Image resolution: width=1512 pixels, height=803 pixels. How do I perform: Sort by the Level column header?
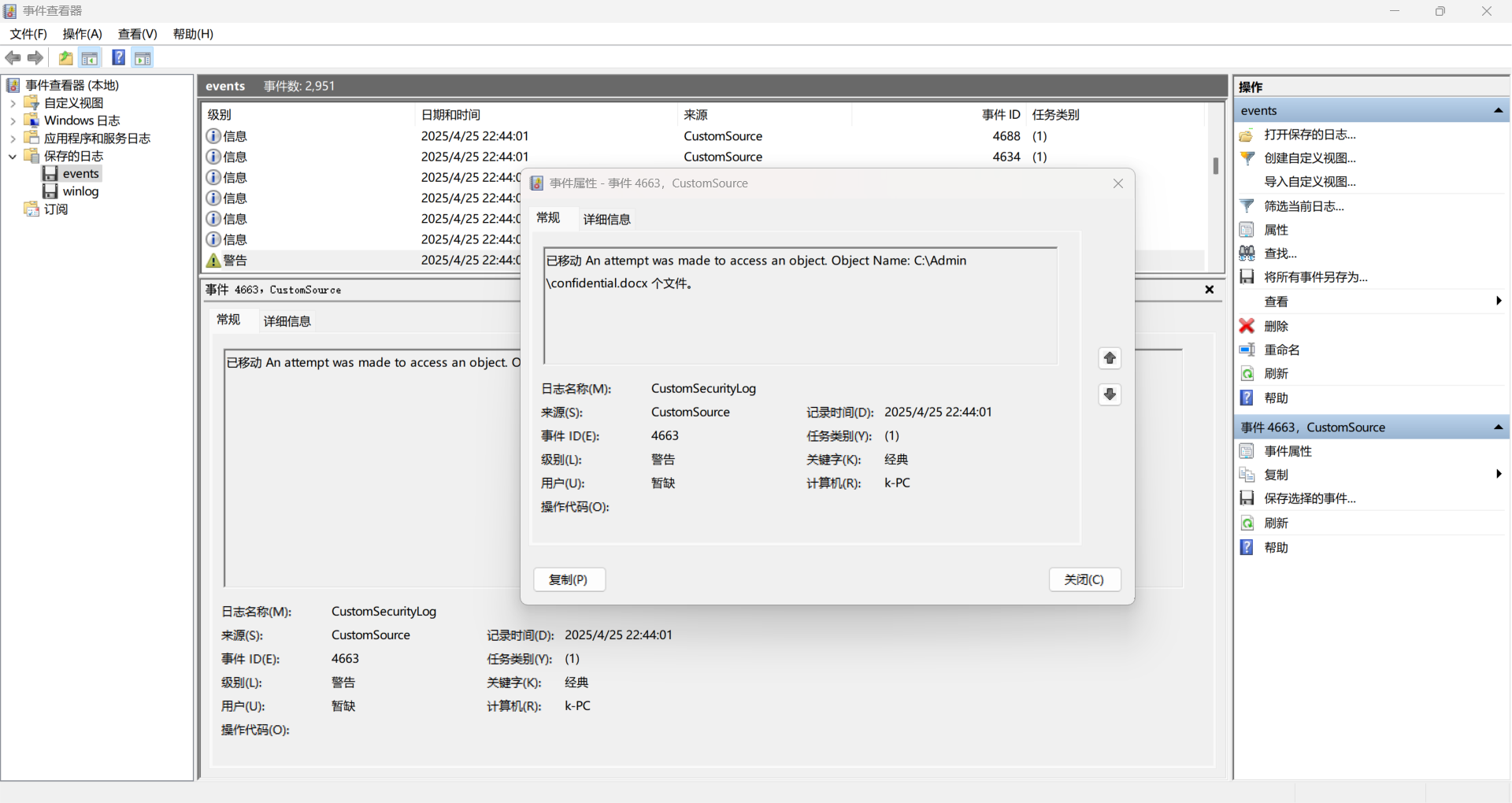tap(307, 115)
